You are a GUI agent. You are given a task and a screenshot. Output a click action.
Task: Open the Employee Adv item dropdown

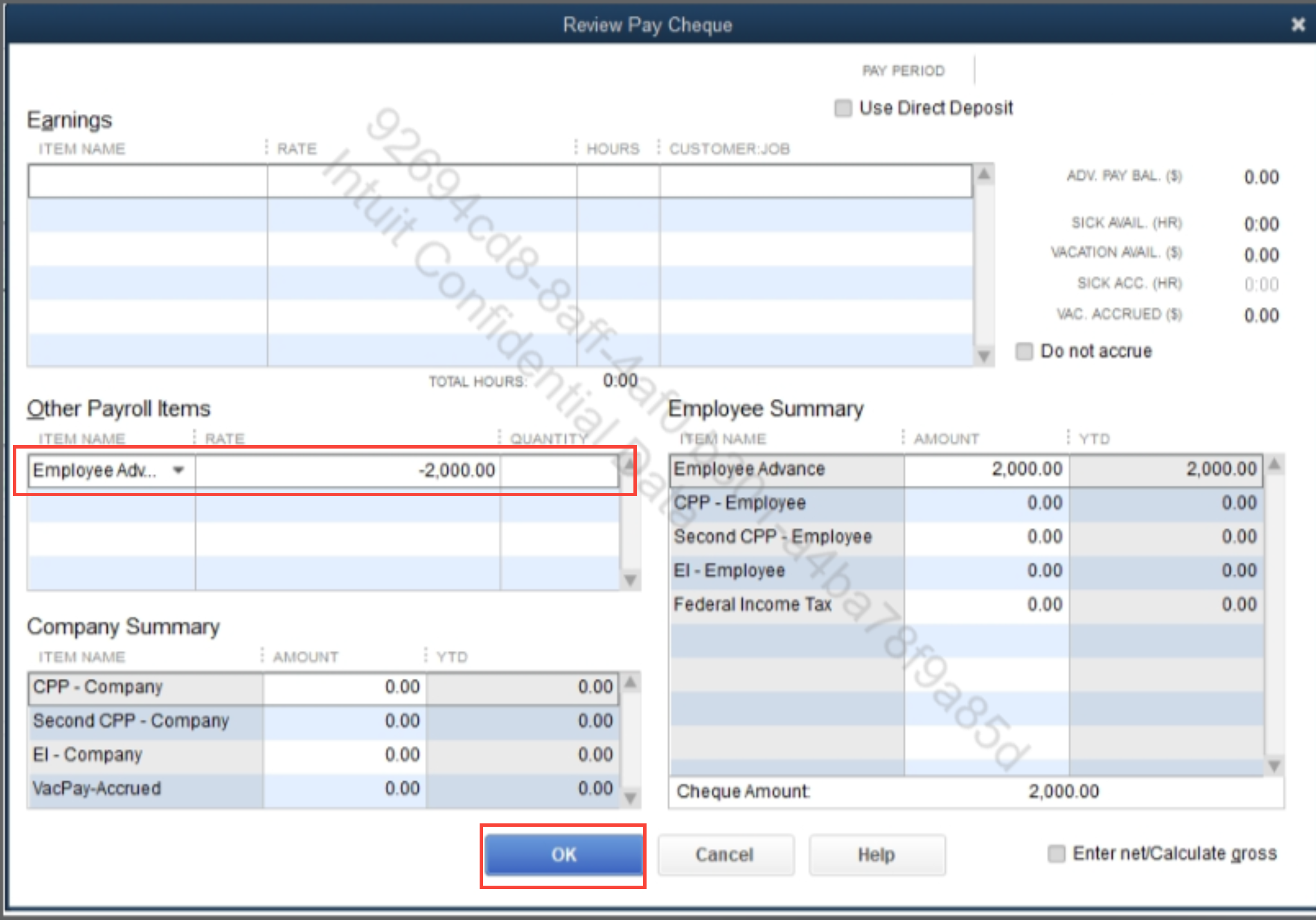pos(179,470)
